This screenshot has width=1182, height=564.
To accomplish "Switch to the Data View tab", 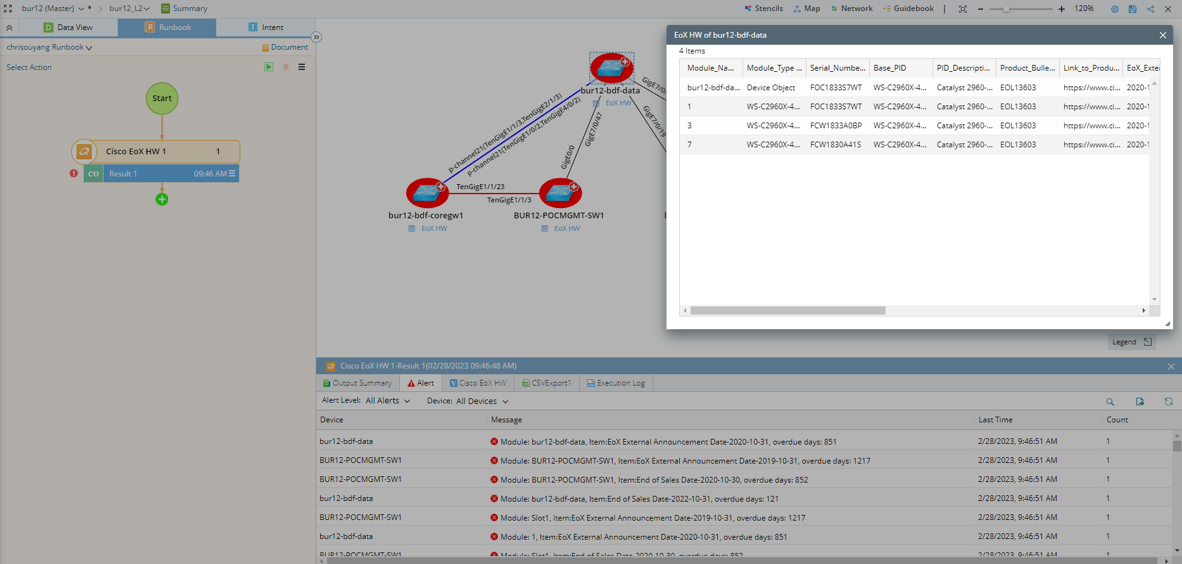I will [68, 27].
